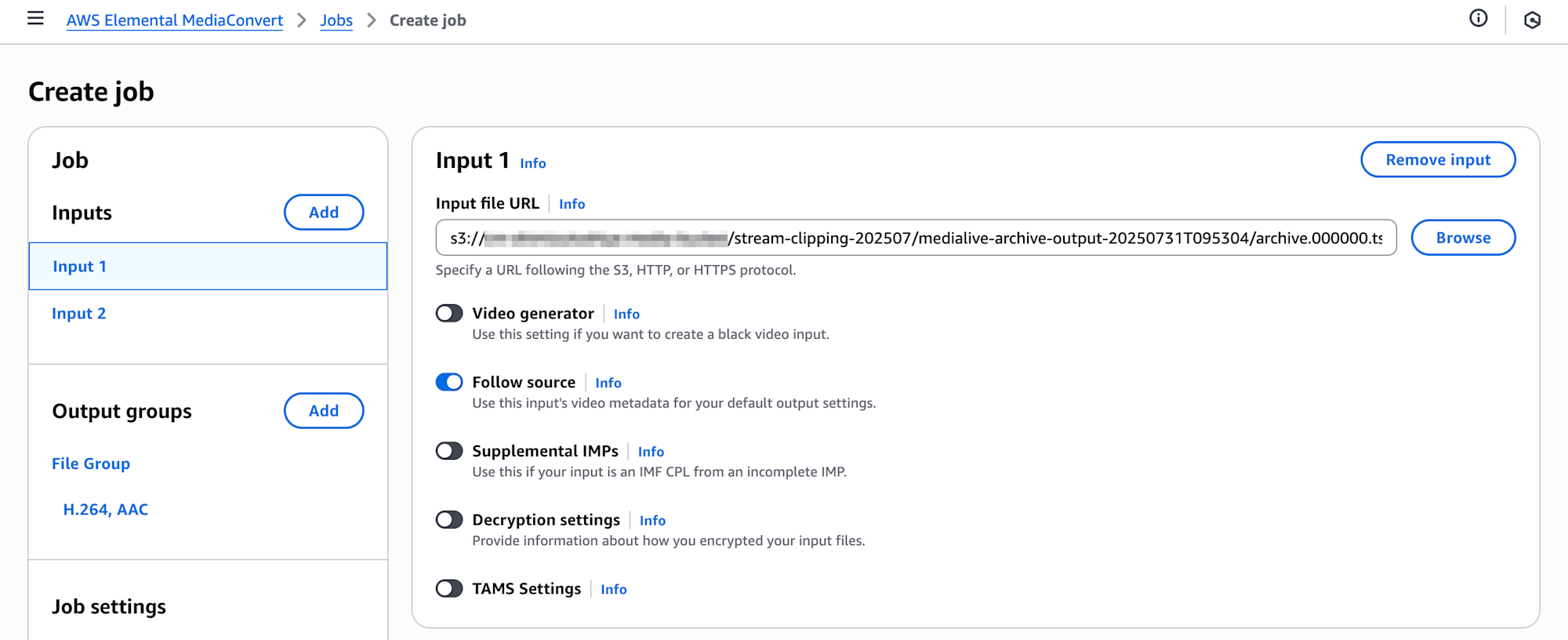Enable the Video generator toggle
The height and width of the screenshot is (640, 1568).
pos(449,314)
